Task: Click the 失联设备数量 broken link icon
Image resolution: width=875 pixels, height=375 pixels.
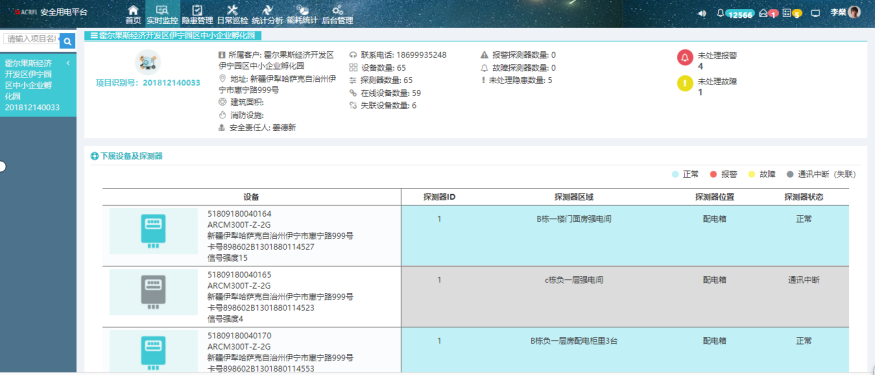Action: tap(353, 105)
